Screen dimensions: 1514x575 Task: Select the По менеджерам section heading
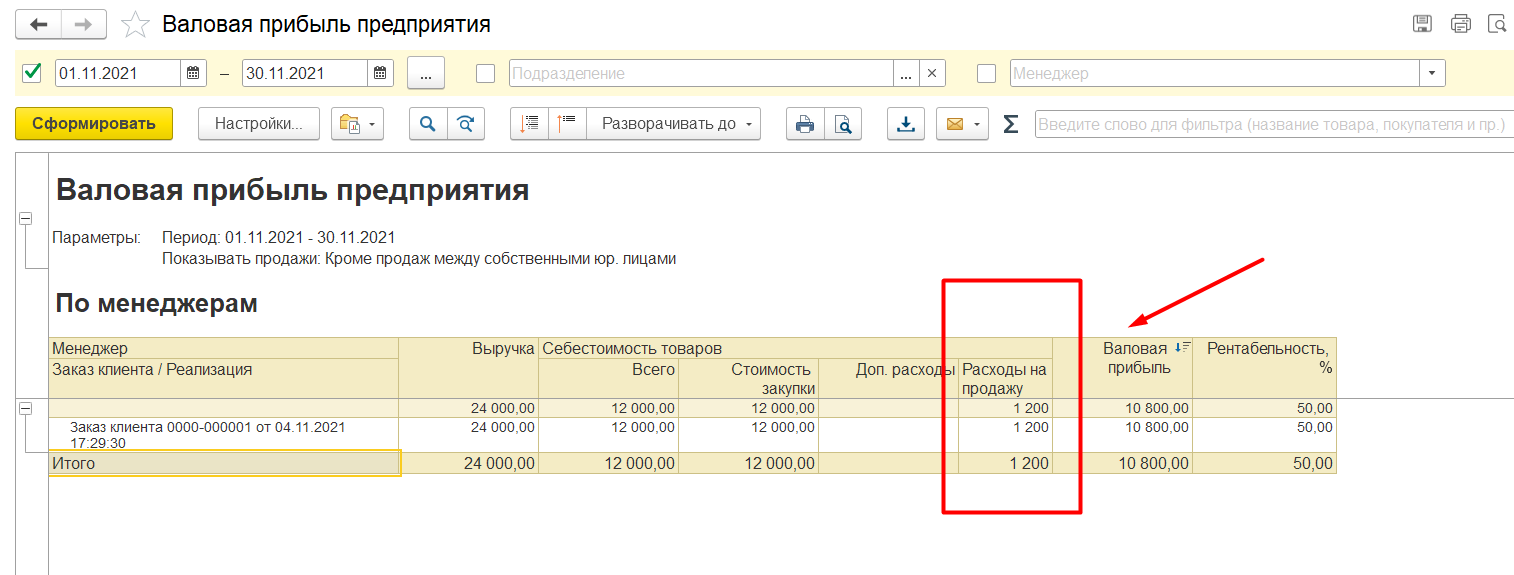(156, 303)
